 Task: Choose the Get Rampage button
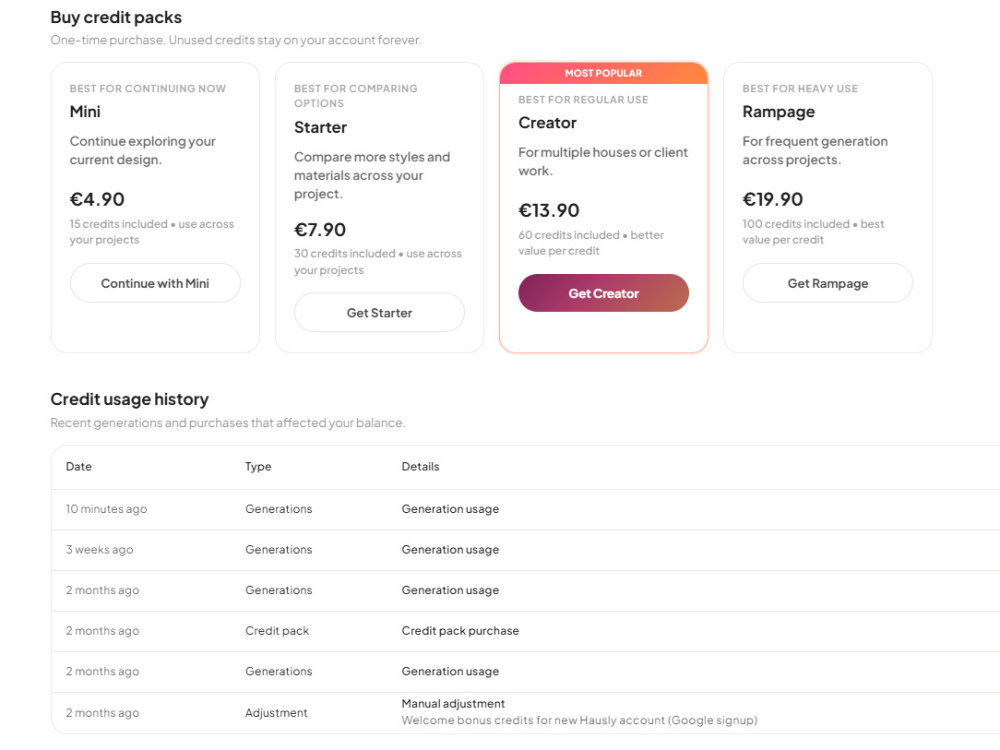[828, 283]
